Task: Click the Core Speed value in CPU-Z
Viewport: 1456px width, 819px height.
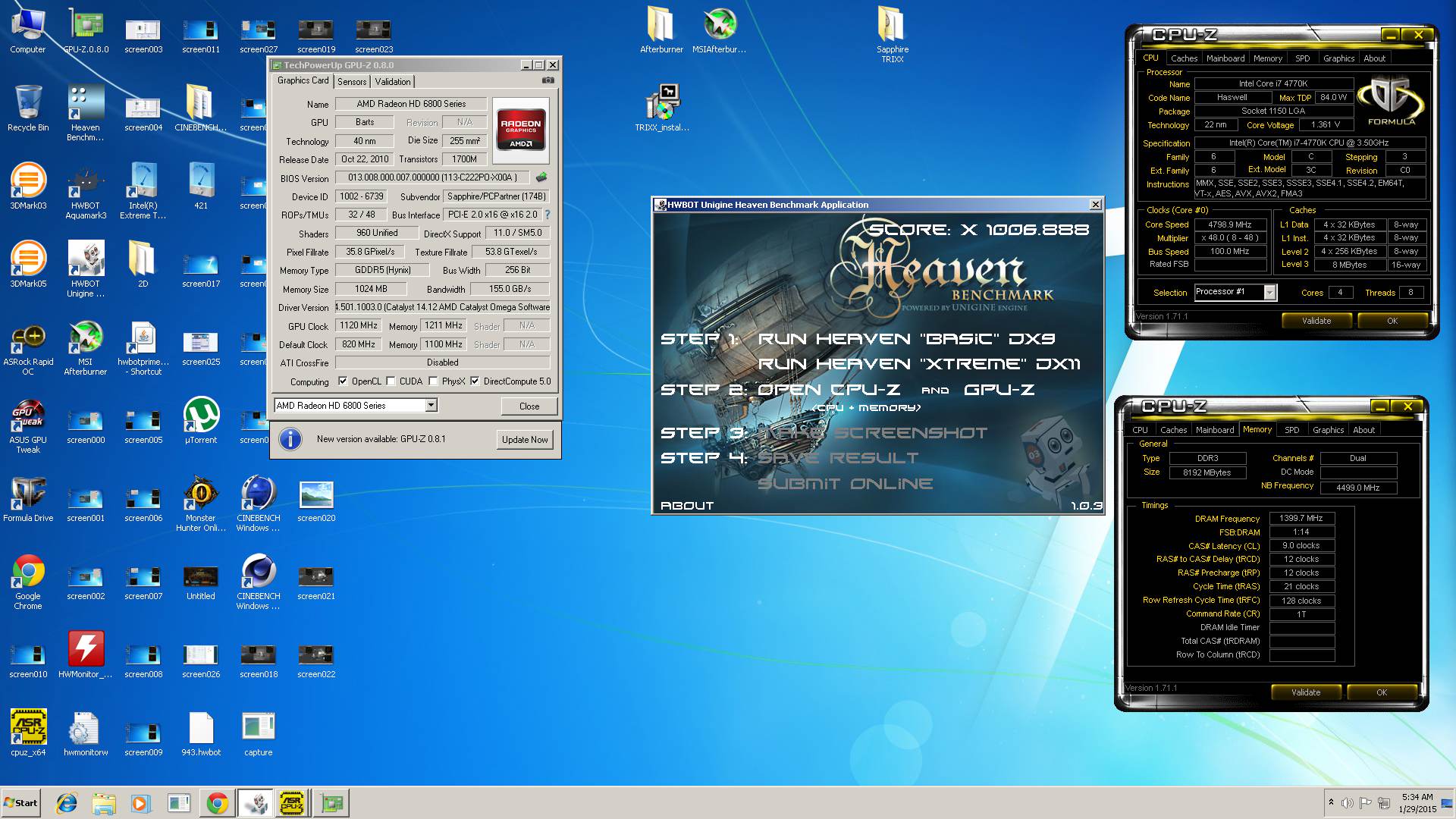Action: coord(1230,224)
